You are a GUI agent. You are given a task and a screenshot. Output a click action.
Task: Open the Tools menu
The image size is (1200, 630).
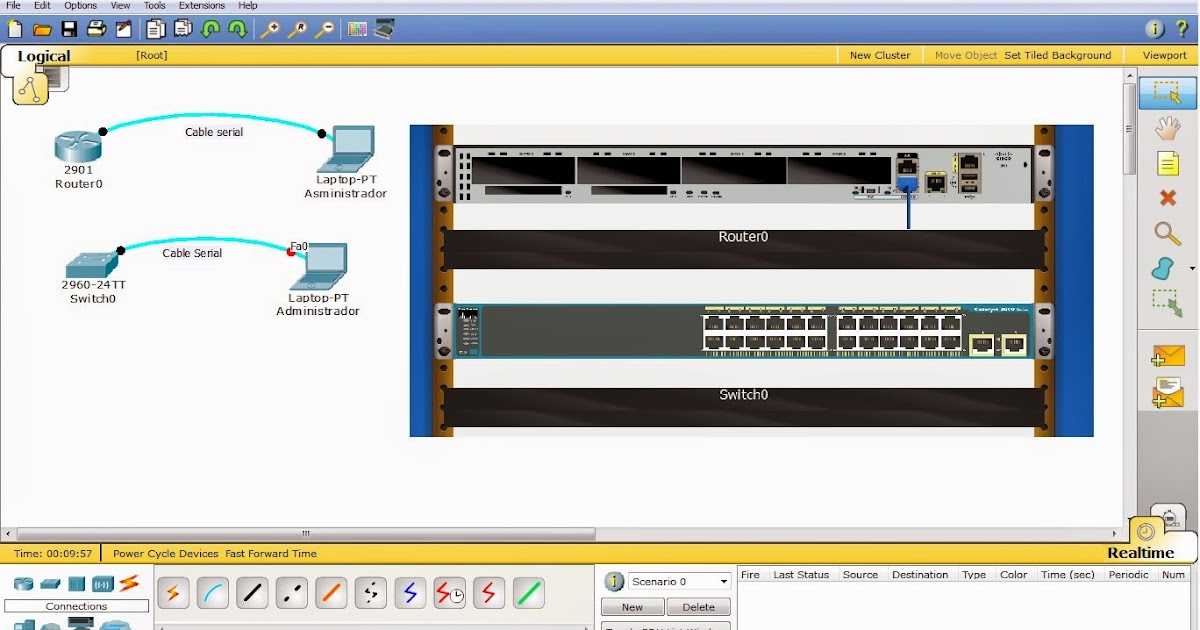point(154,6)
